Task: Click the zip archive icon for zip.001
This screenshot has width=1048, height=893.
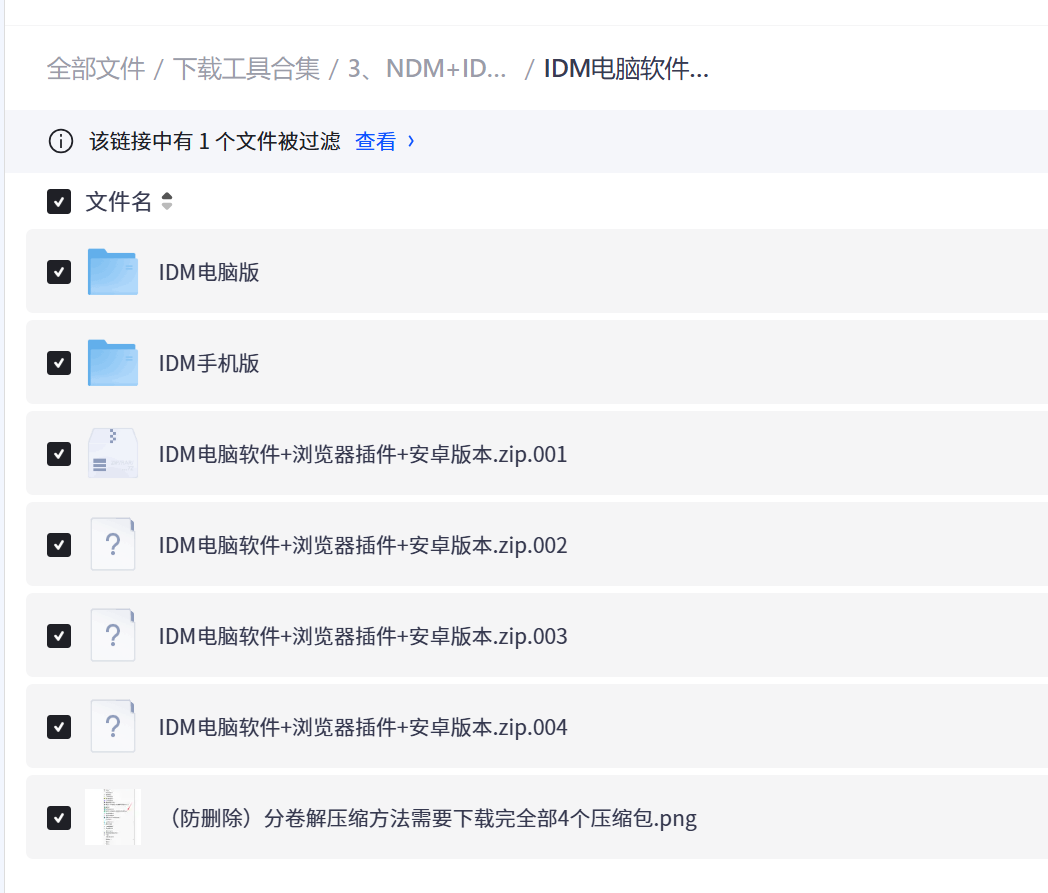Action: click(113, 453)
